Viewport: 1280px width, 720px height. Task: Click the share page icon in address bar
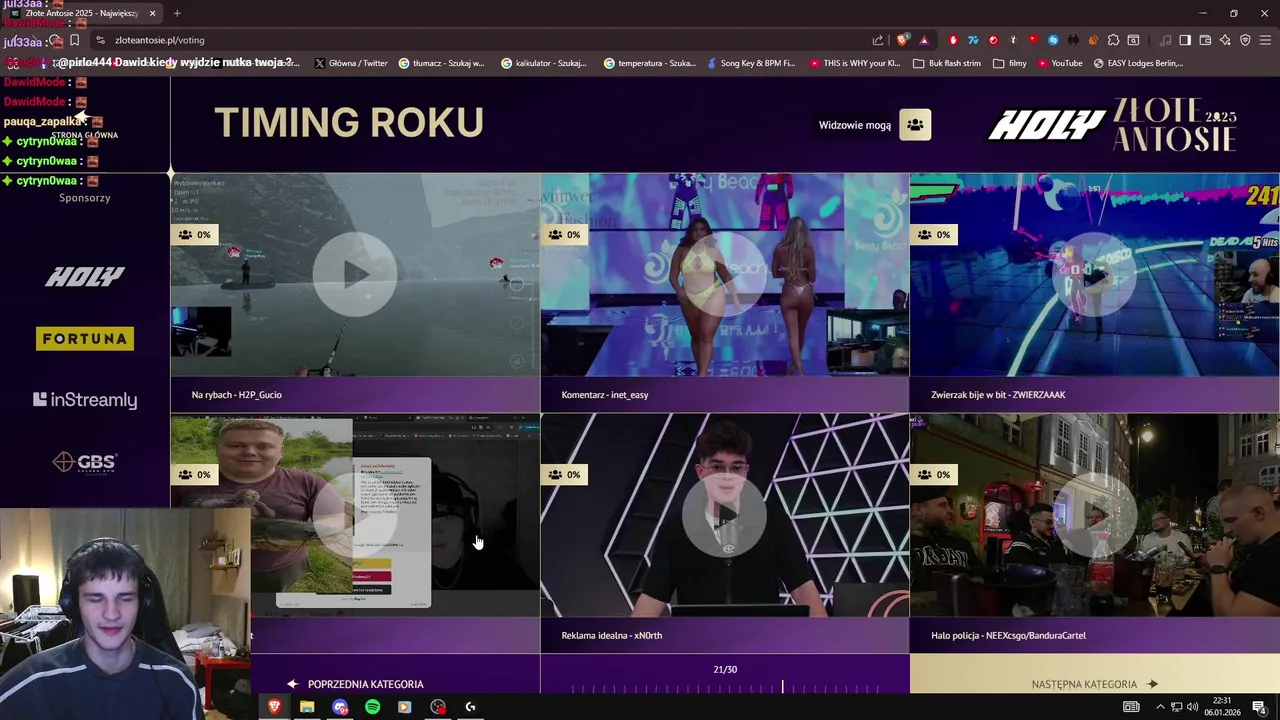pyautogui.click(x=878, y=40)
